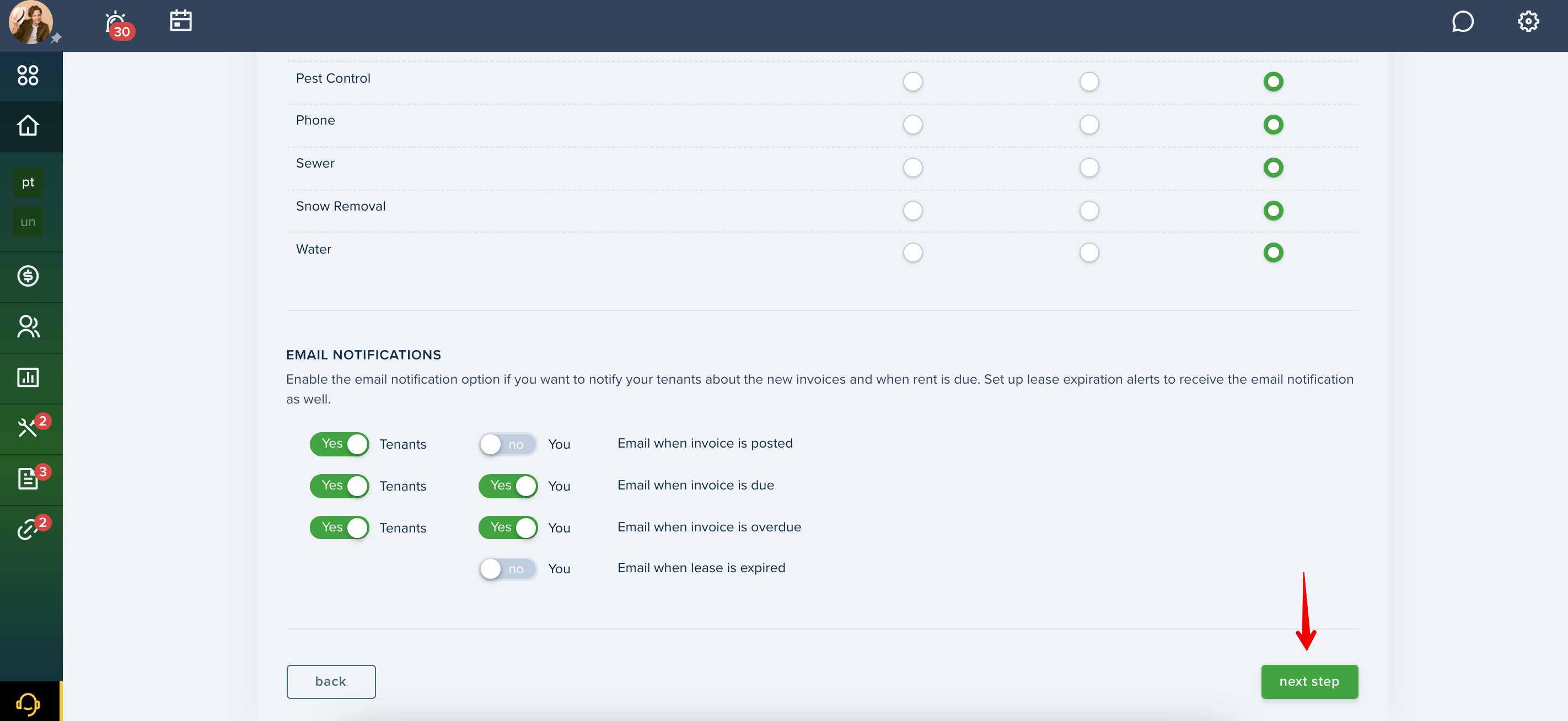
Task: Click the 'Pest Control' row label
Action: coord(333,78)
